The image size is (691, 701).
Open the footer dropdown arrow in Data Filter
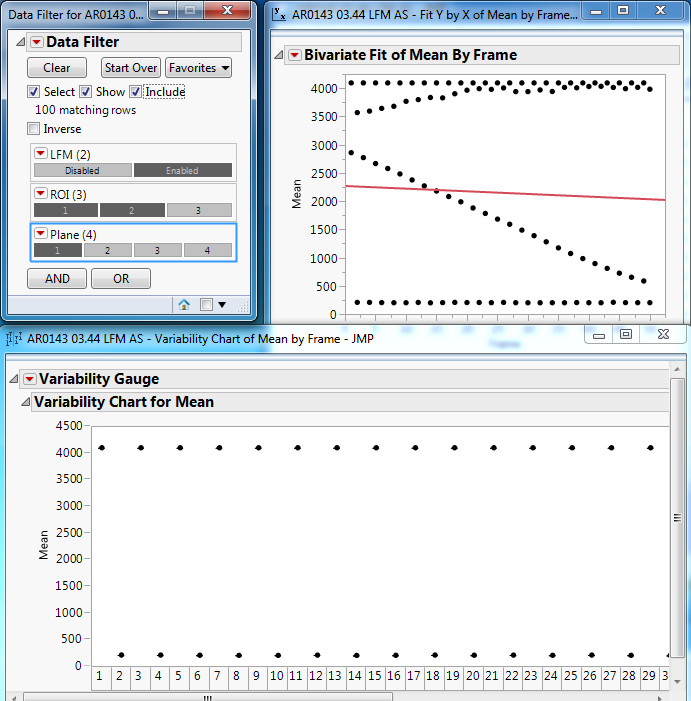[x=222, y=305]
